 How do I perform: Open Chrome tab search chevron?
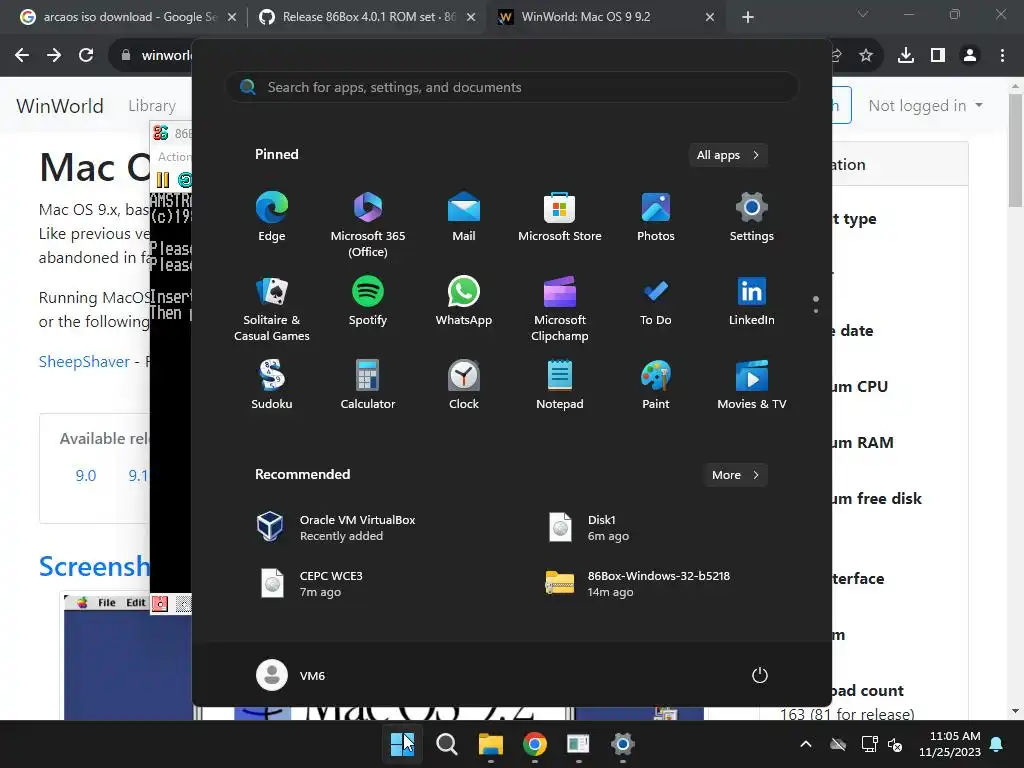(x=863, y=14)
